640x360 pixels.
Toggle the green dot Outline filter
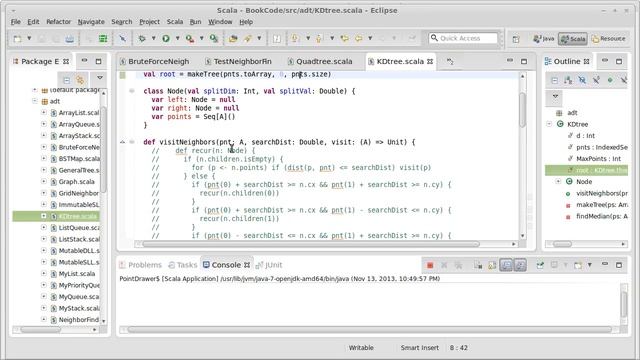pos(610,80)
